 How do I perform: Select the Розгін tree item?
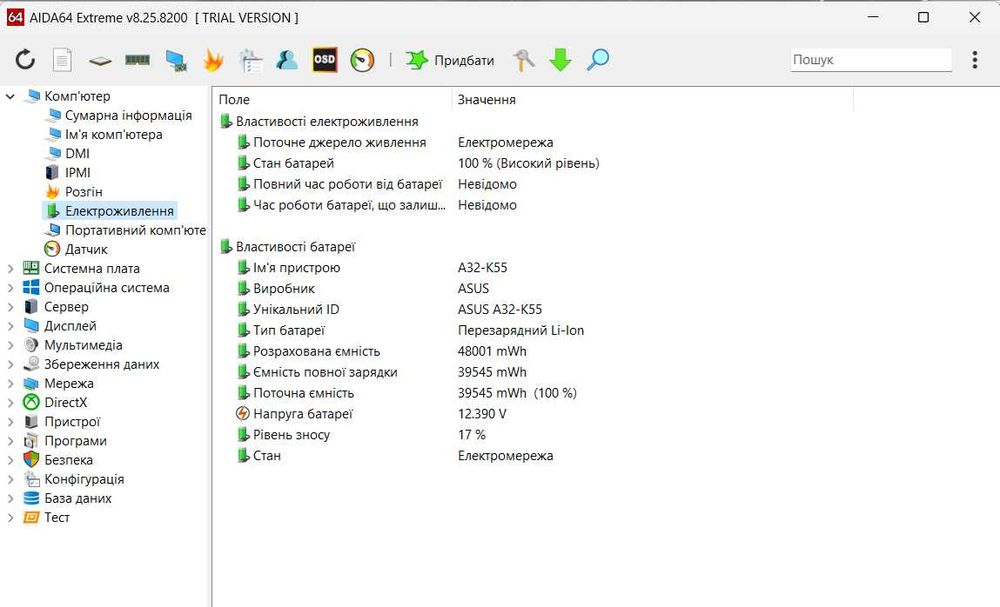(x=84, y=192)
